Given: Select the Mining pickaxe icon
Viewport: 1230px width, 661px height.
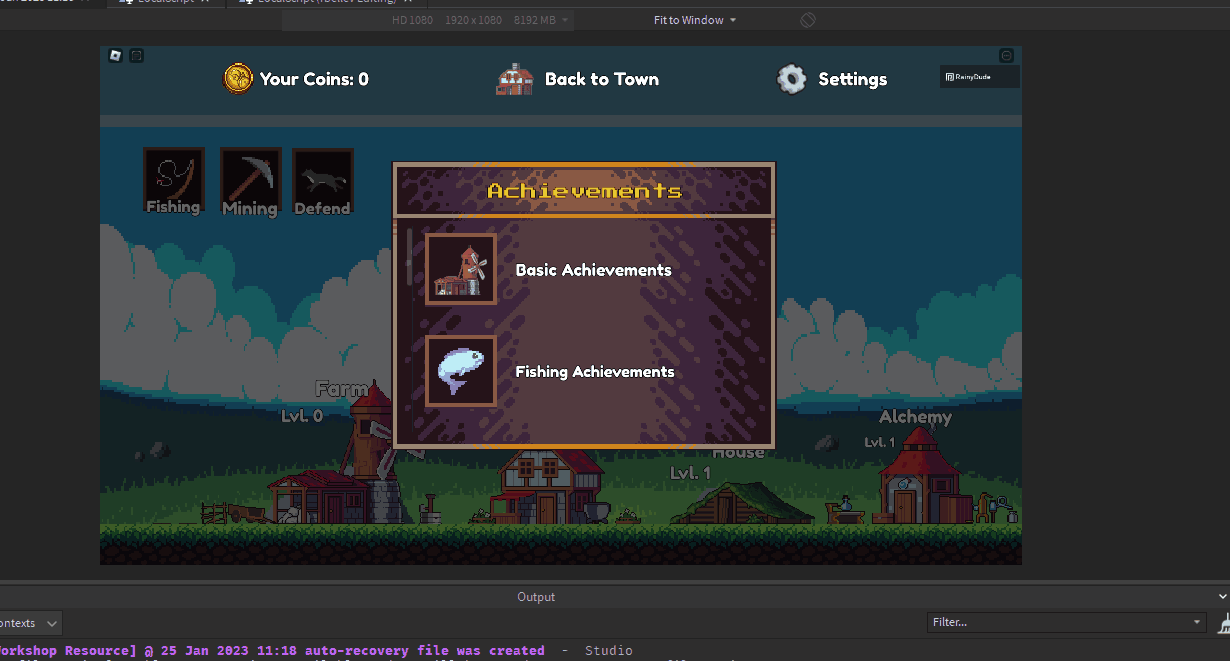Looking at the screenshot, I should pos(250,181).
